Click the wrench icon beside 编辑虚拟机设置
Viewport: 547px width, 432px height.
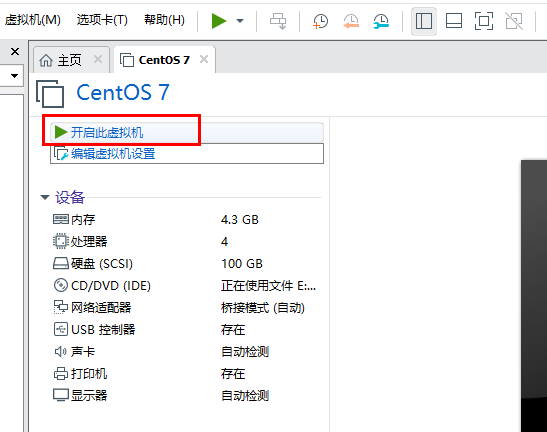(x=60, y=154)
